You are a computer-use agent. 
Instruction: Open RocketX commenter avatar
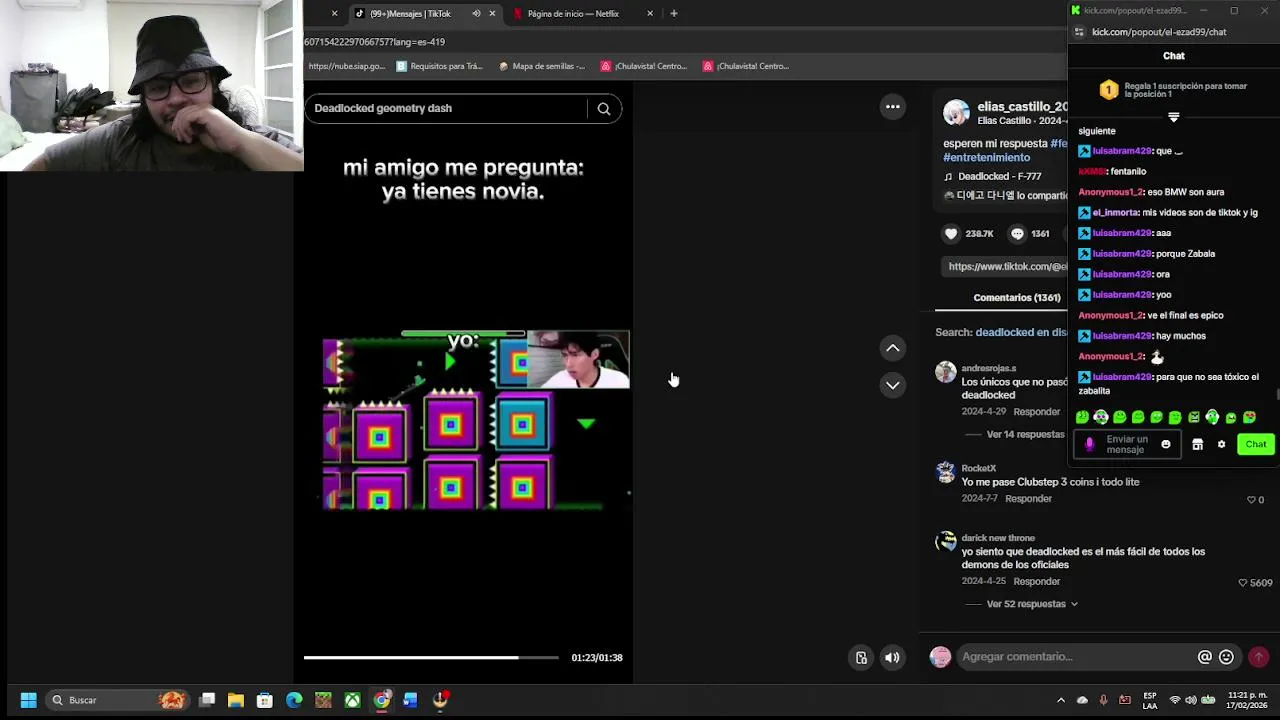point(945,472)
